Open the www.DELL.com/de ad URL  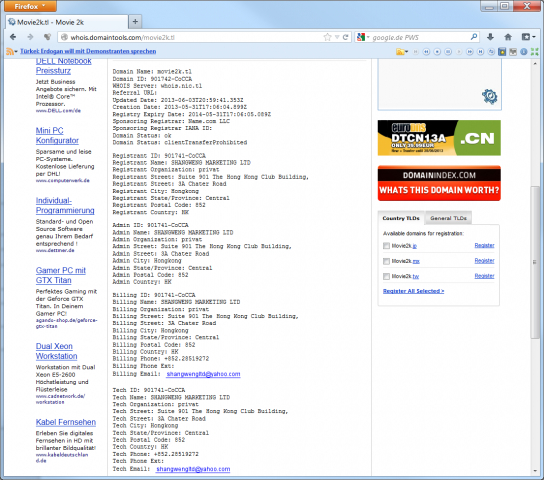pos(58,111)
